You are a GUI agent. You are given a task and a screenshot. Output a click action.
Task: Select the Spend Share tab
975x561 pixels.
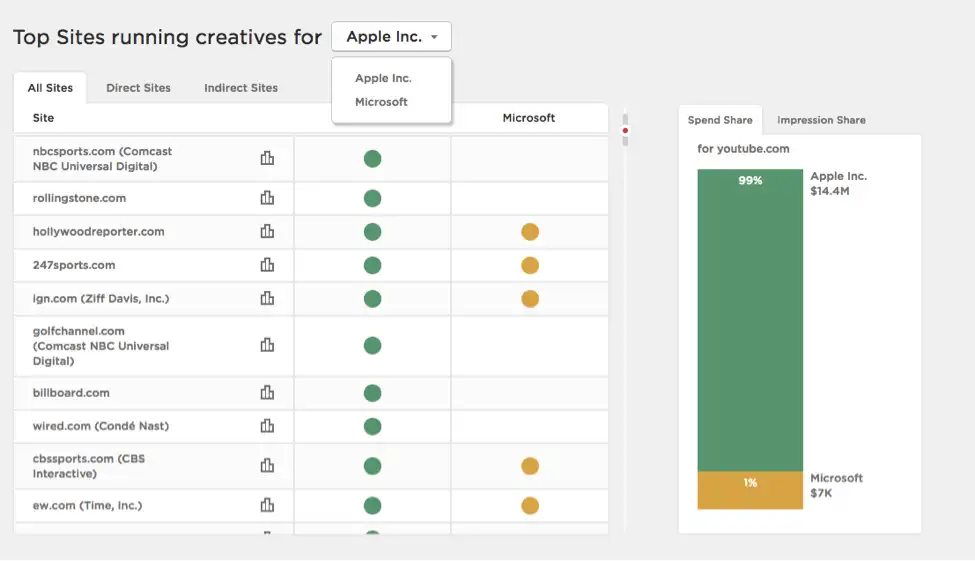click(720, 120)
